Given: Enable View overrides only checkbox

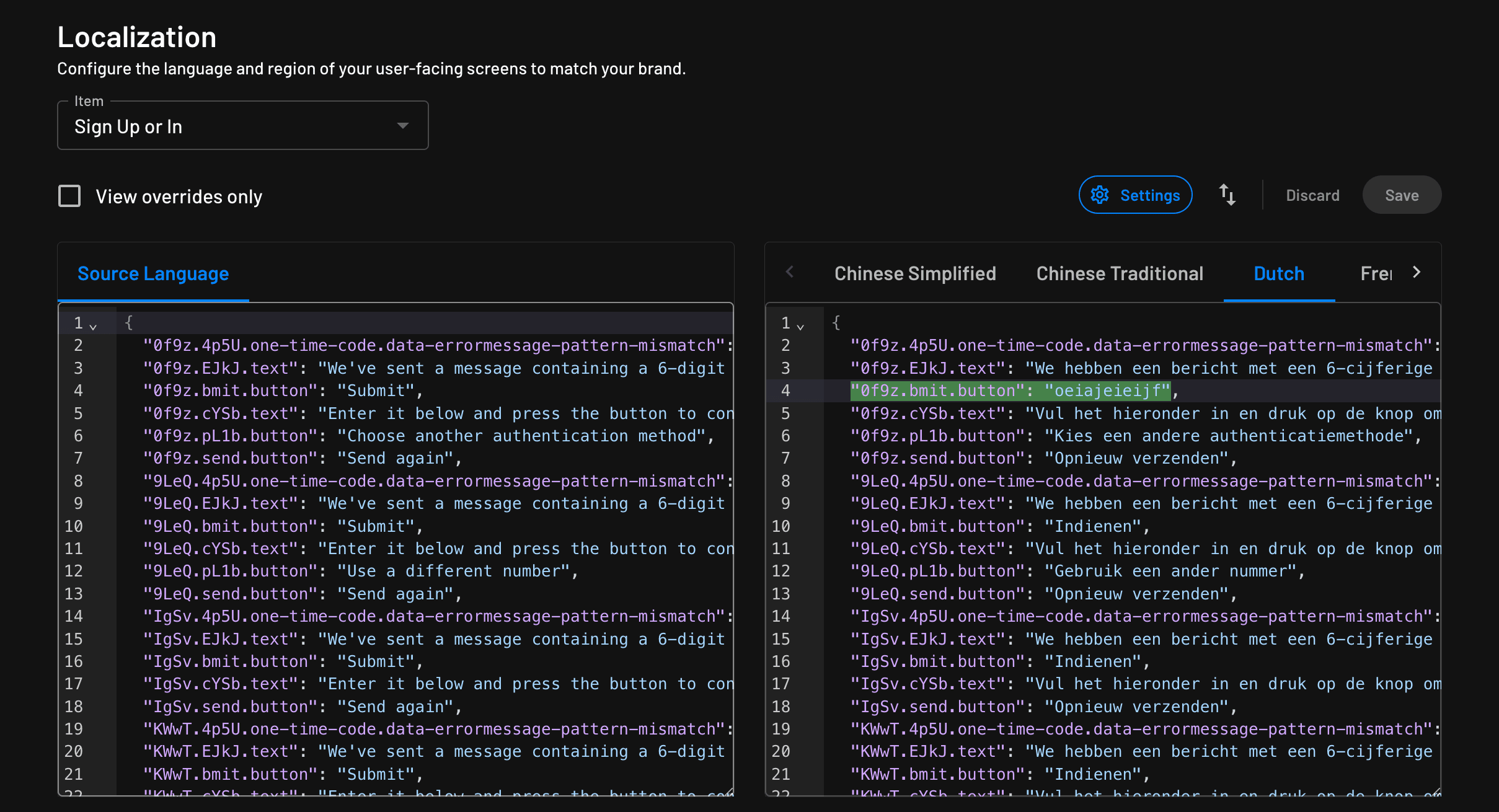Looking at the screenshot, I should coord(69,196).
